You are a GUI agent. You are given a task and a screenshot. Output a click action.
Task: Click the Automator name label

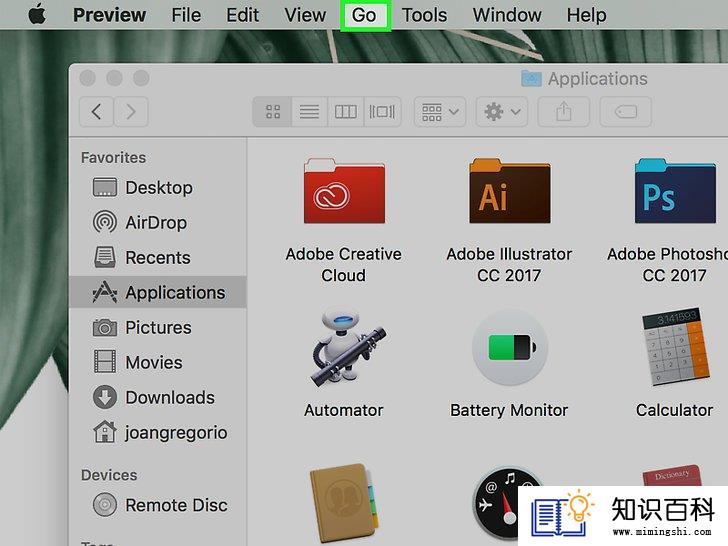[x=344, y=410]
